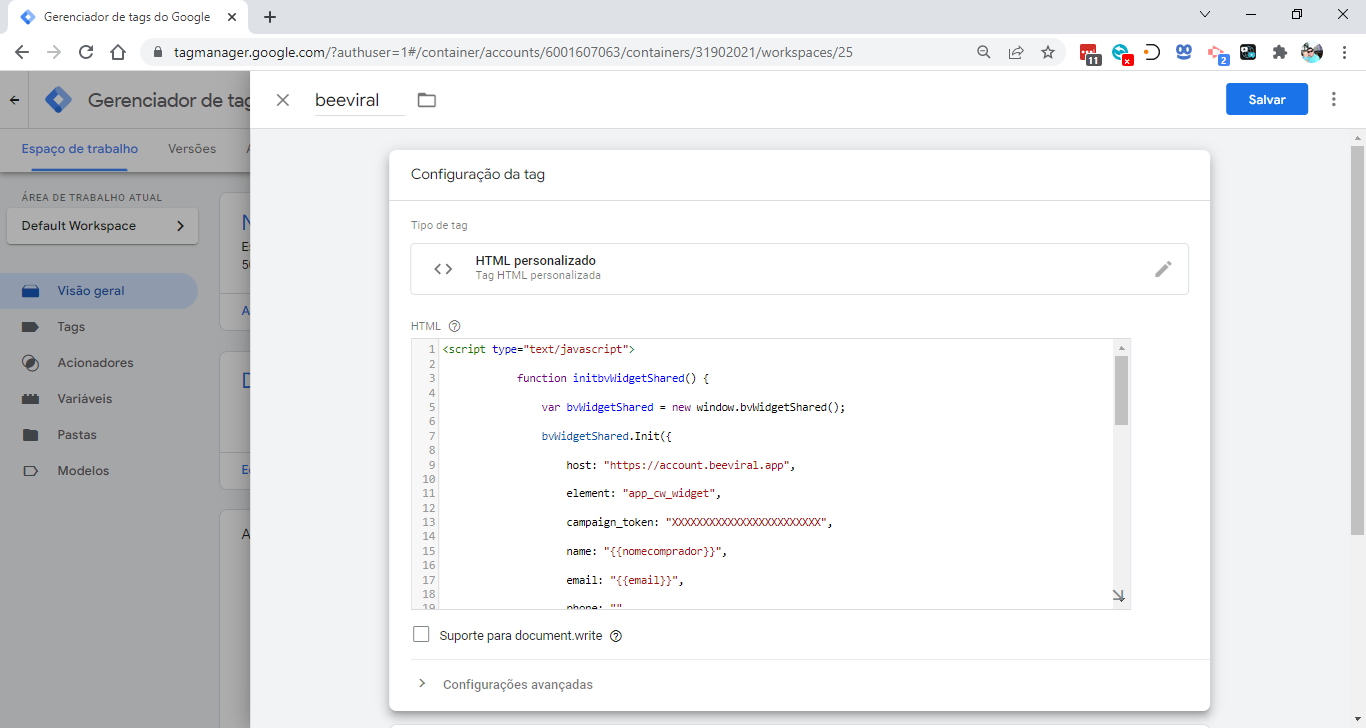Open the browser extensions puzzle icon
Screen dimensions: 1366x728
1279,52
